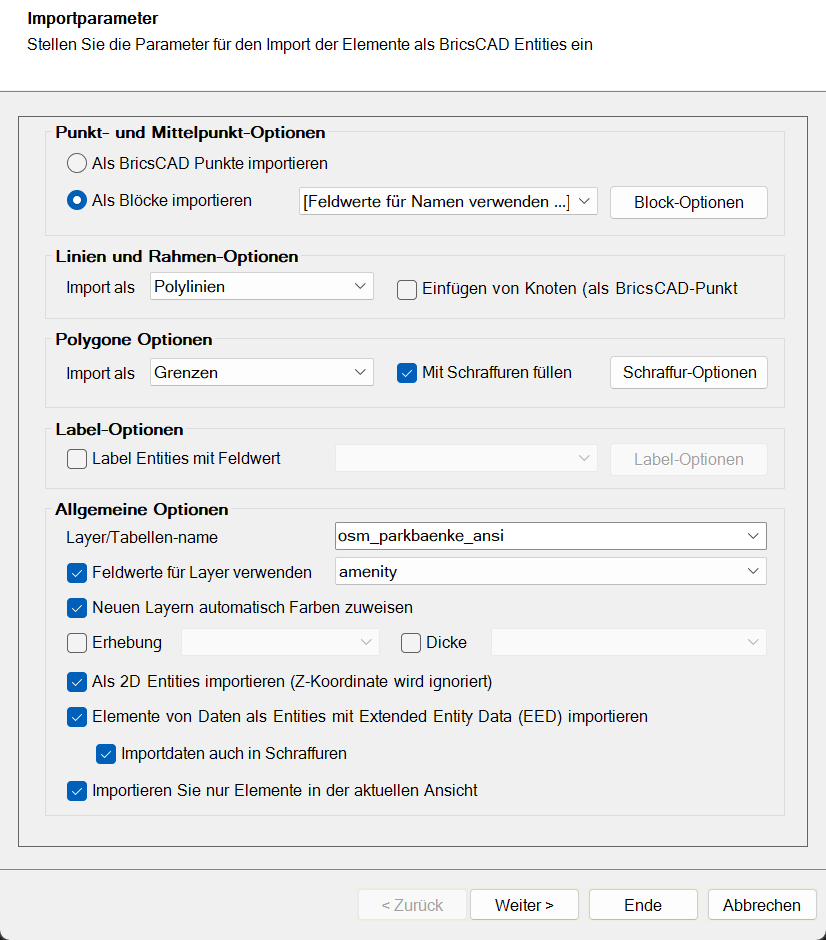Click inside the Layer/Tabellen-name field
The image size is (826, 940).
pos(500,536)
